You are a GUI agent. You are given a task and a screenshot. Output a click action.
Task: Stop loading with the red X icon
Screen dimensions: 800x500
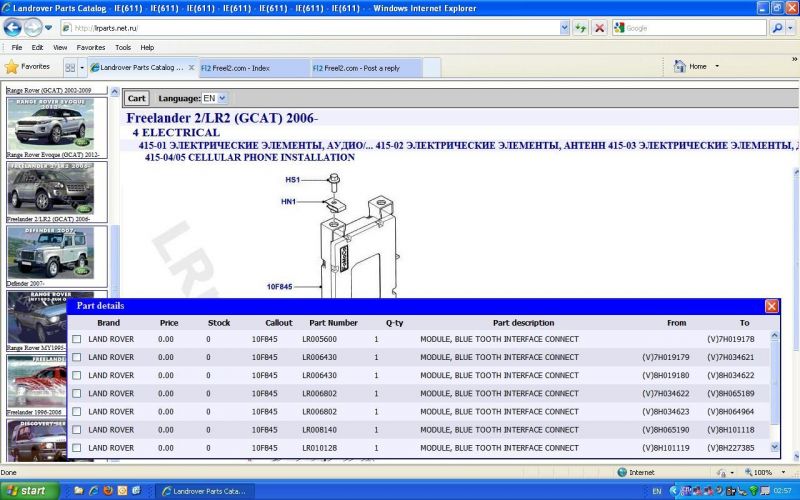coord(599,28)
